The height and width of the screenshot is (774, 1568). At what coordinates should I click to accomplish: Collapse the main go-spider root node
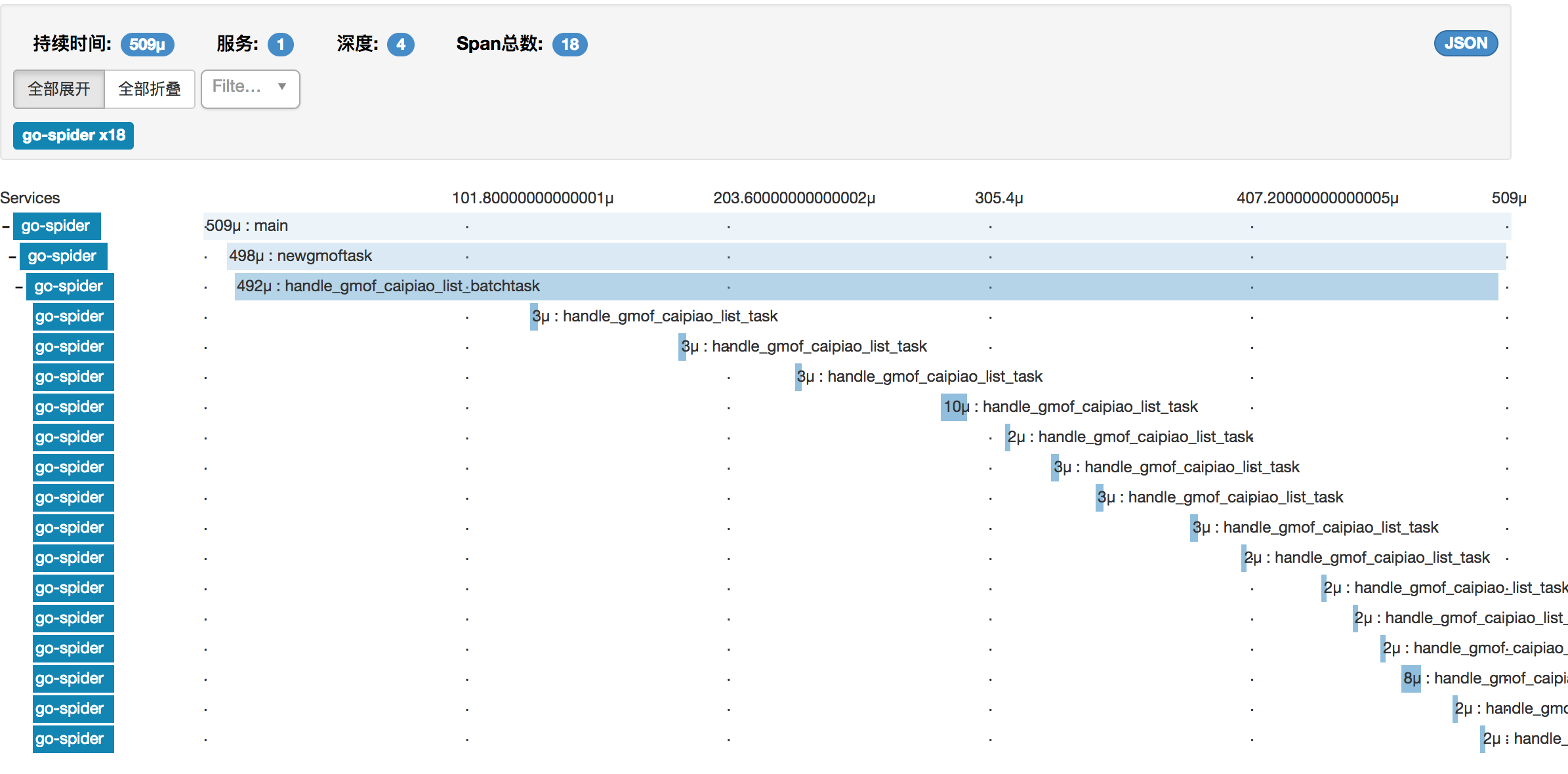(x=6, y=227)
